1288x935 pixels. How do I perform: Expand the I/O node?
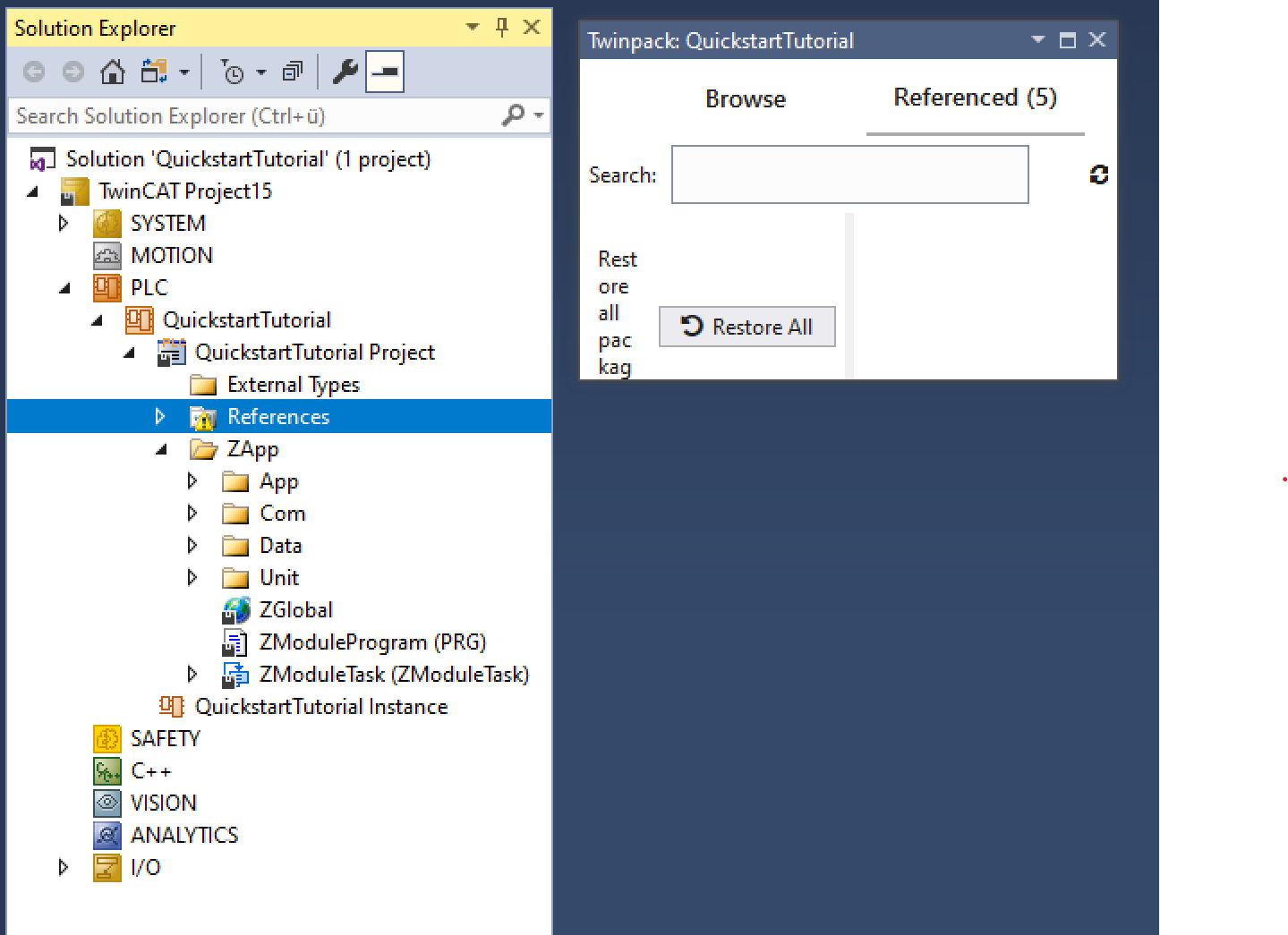[64, 867]
